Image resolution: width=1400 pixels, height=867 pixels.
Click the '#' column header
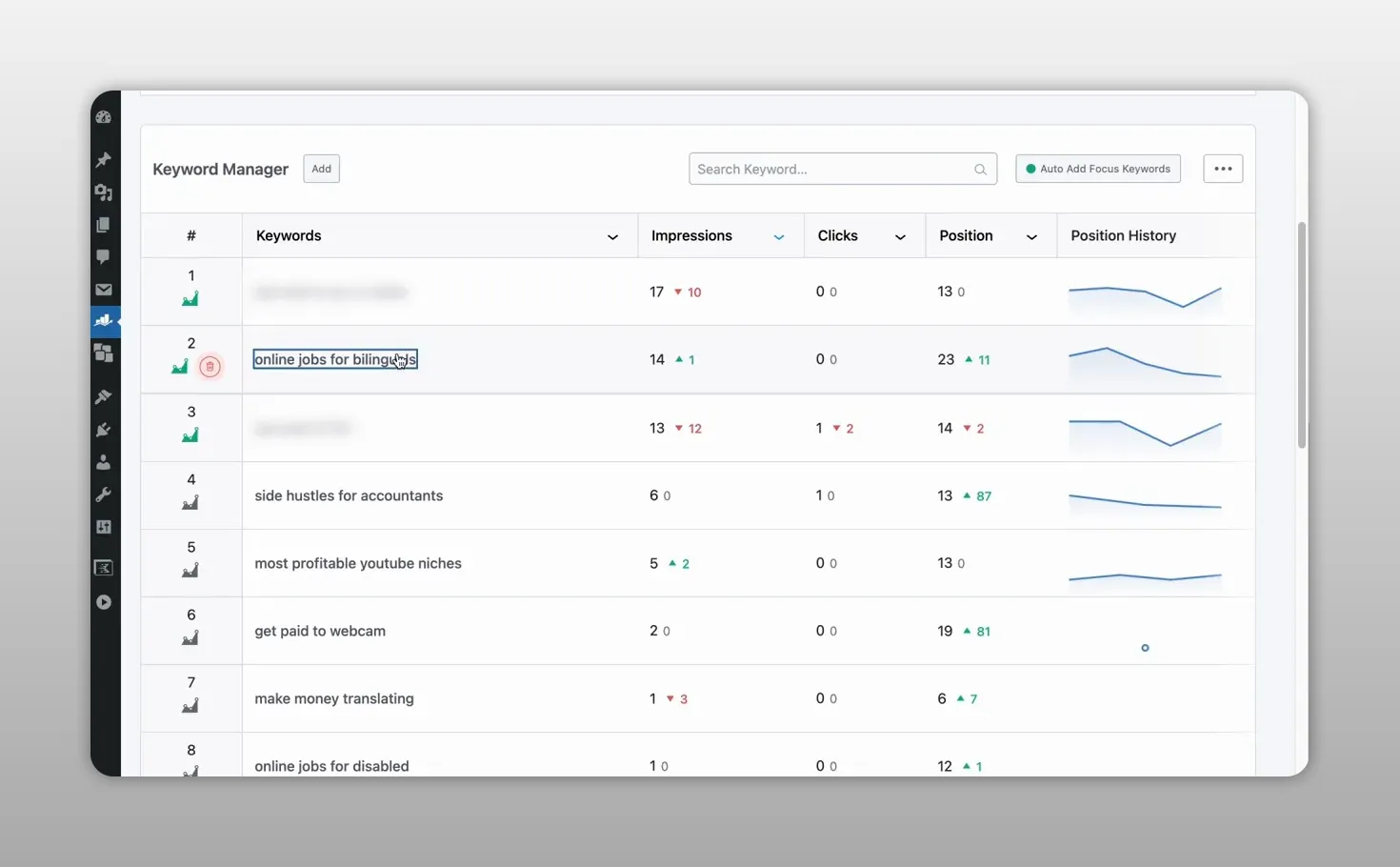[x=191, y=235]
